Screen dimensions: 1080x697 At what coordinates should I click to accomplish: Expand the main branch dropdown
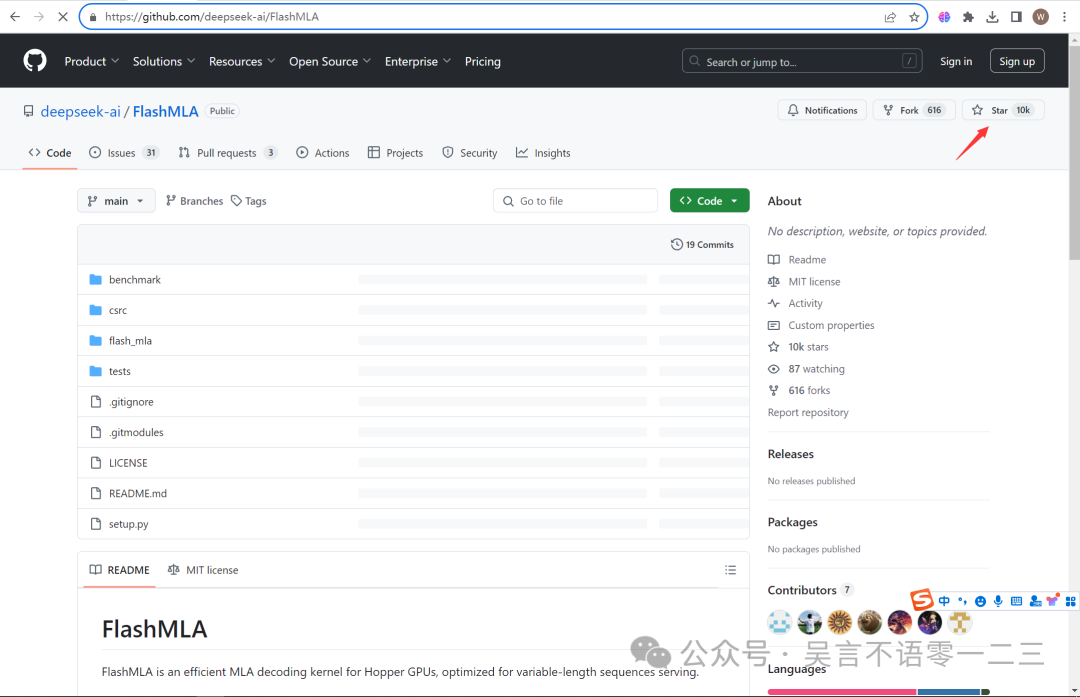tap(116, 201)
